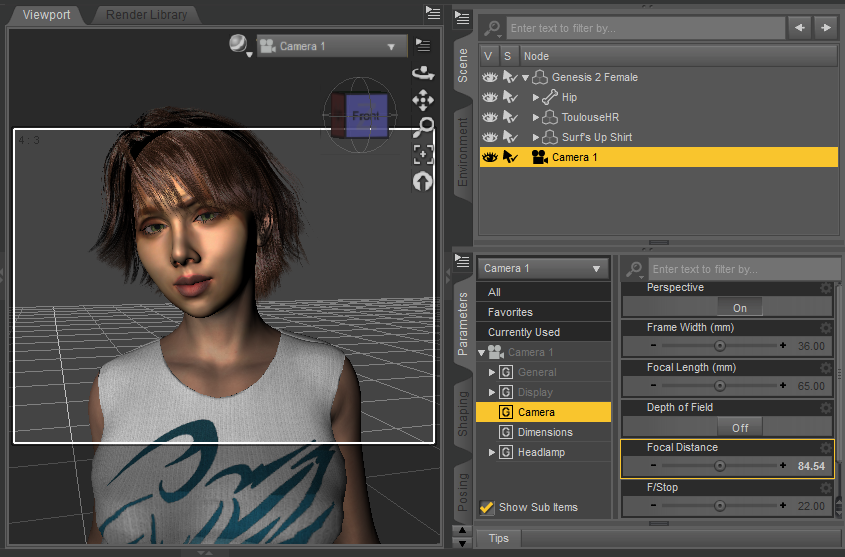845x557 pixels.
Task: Open Parameters pane options menu icon
Action: point(462,261)
